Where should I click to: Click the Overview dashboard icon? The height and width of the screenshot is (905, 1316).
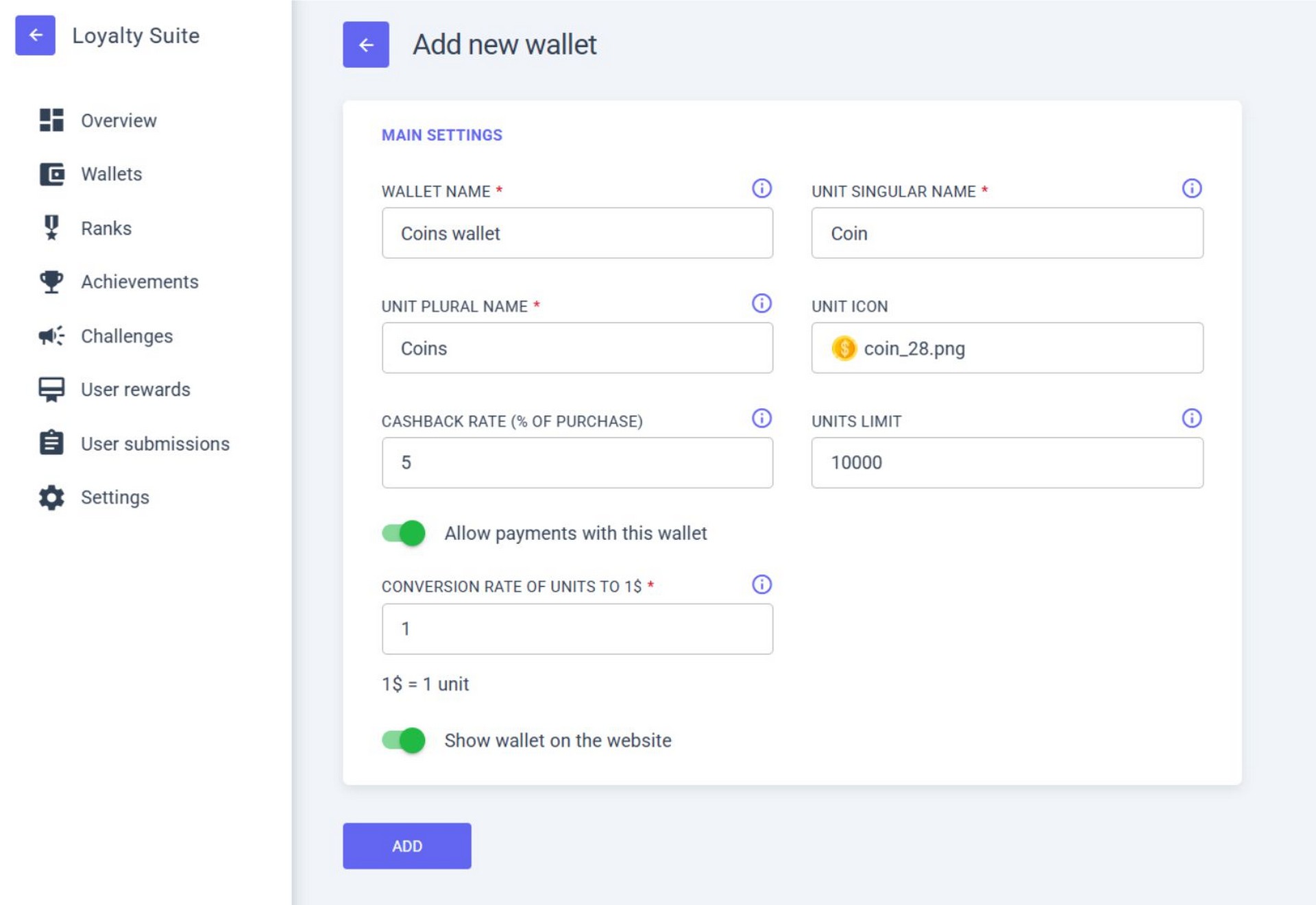51,120
